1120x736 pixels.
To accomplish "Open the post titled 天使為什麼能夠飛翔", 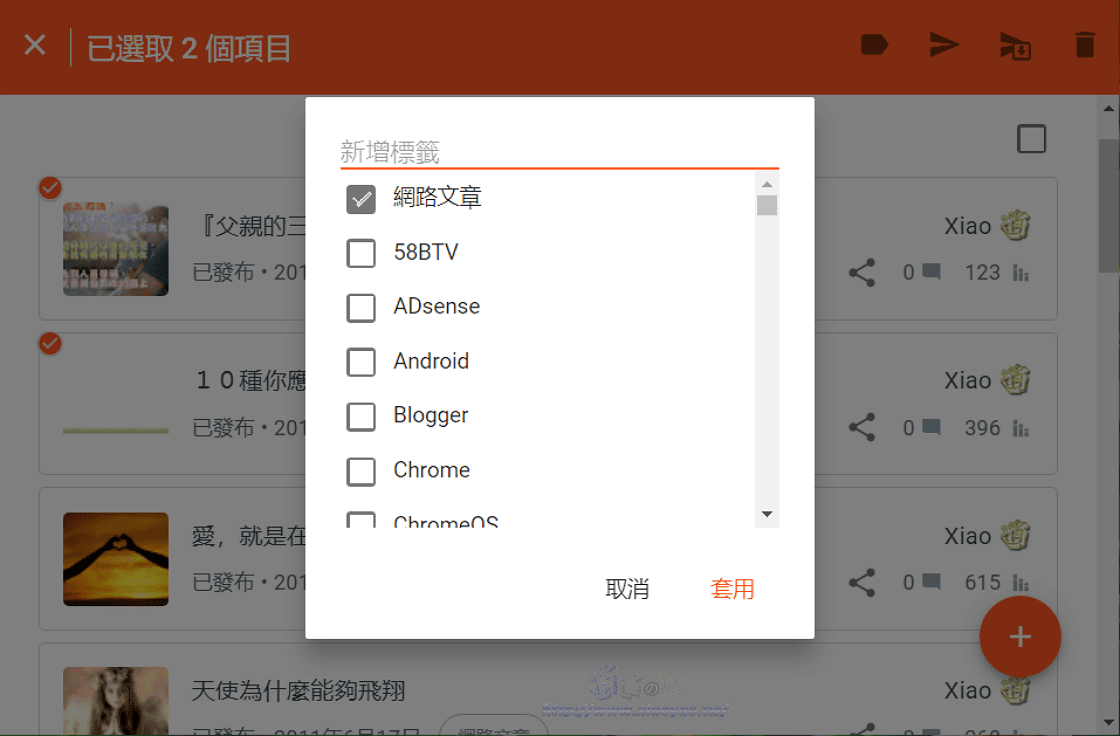I will pyautogui.click(x=299, y=690).
